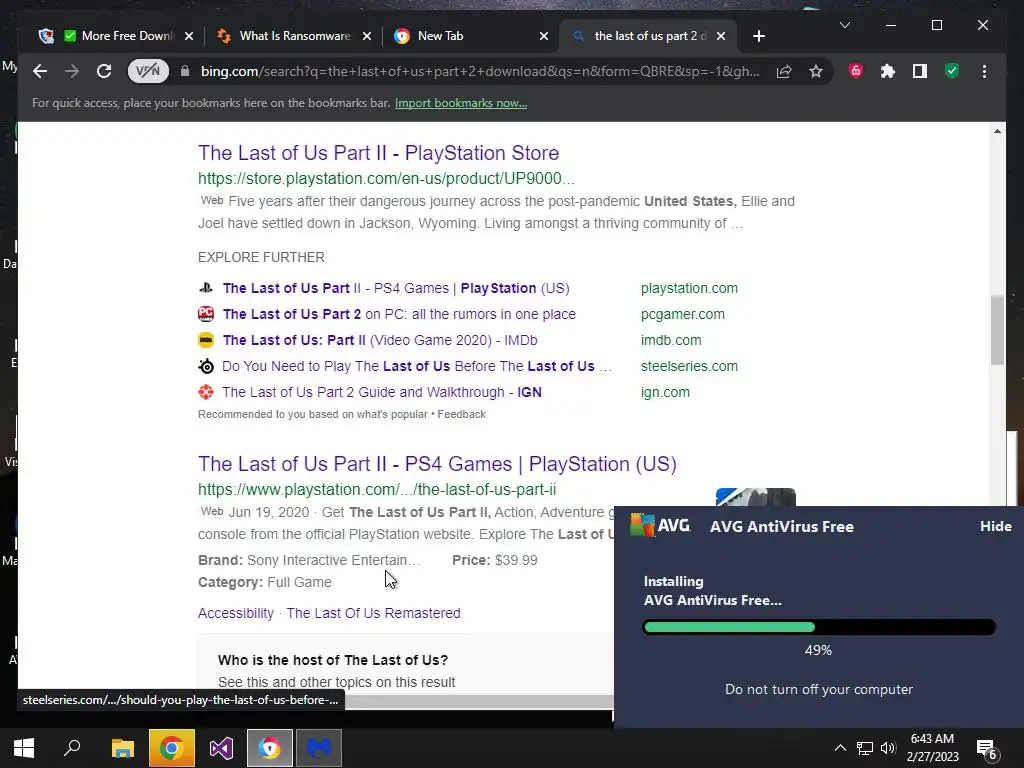Open taskbar search magnifier
This screenshot has height=768, width=1024.
point(72,748)
